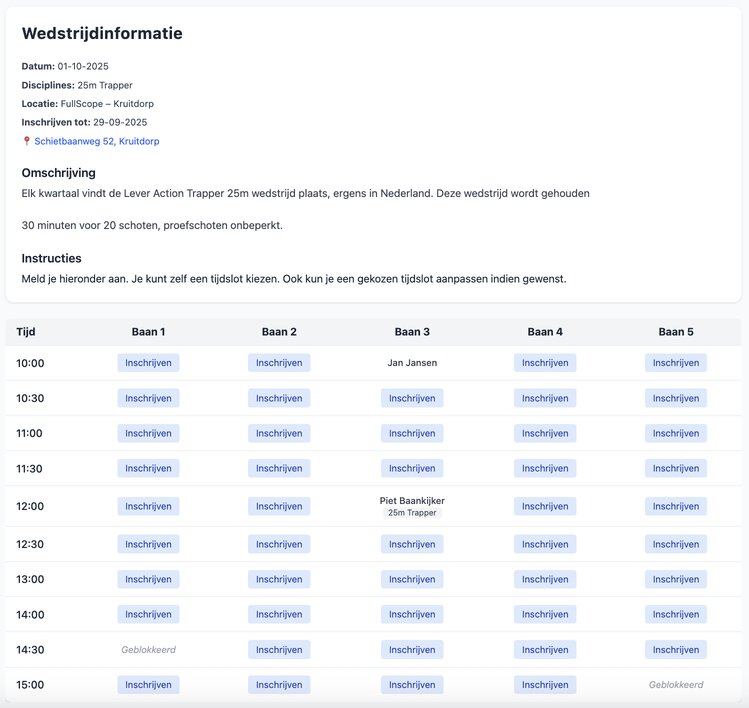Click the red location pin icon
The image size is (749, 708).
[27, 142]
